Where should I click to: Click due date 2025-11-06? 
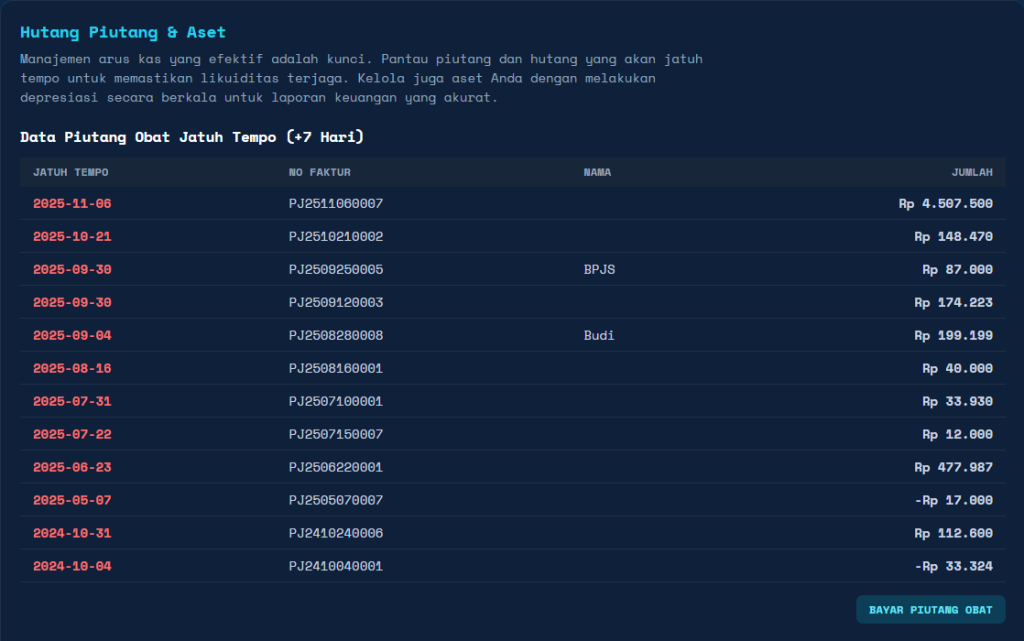pyautogui.click(x=72, y=204)
